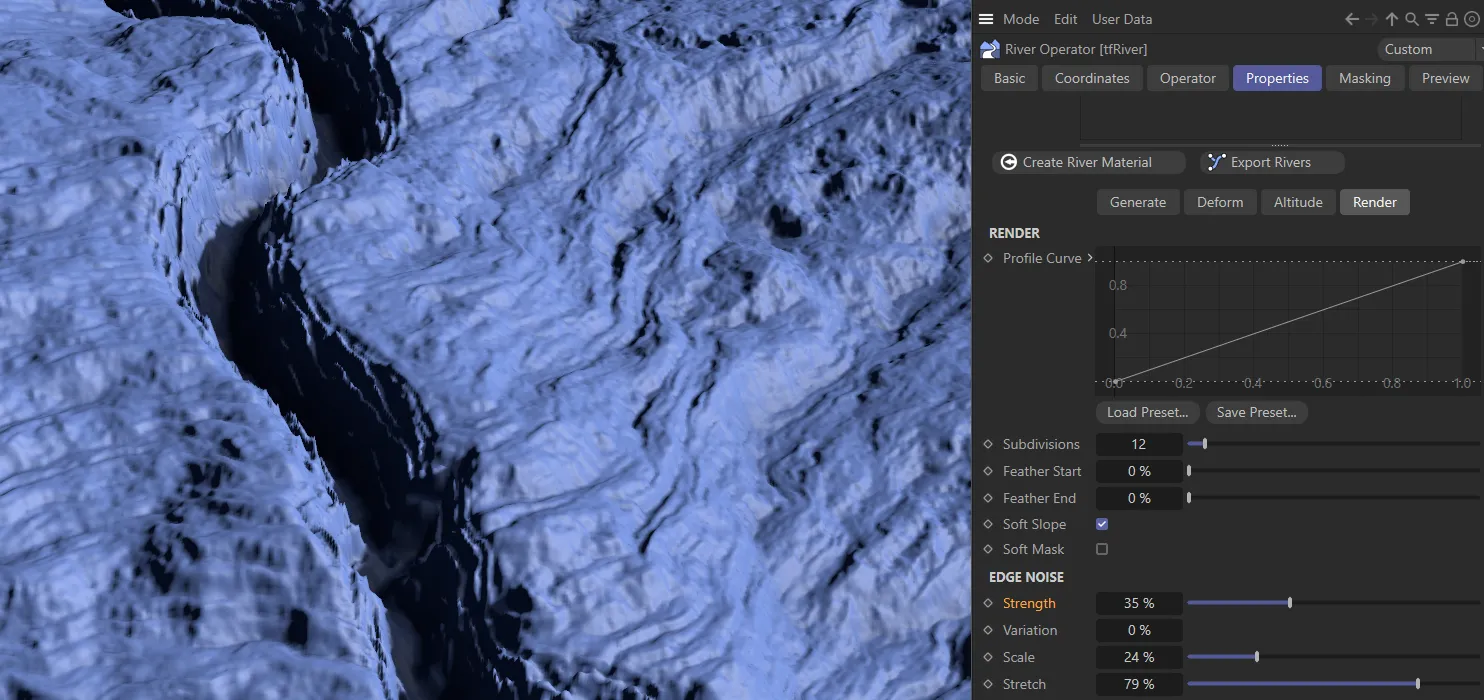Switch to the Masking tab
This screenshot has width=1484, height=700.
[1364, 78]
